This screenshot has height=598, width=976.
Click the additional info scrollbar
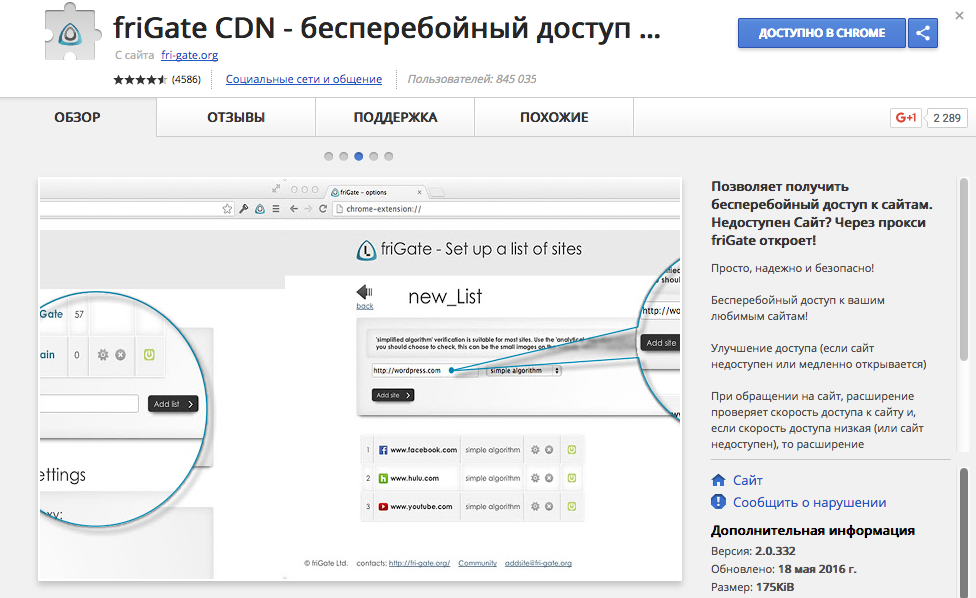964,532
